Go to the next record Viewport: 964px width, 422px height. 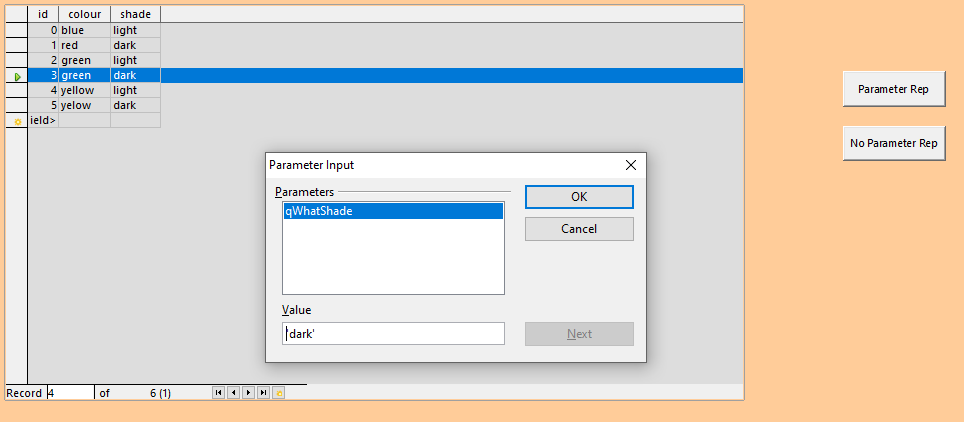point(248,393)
